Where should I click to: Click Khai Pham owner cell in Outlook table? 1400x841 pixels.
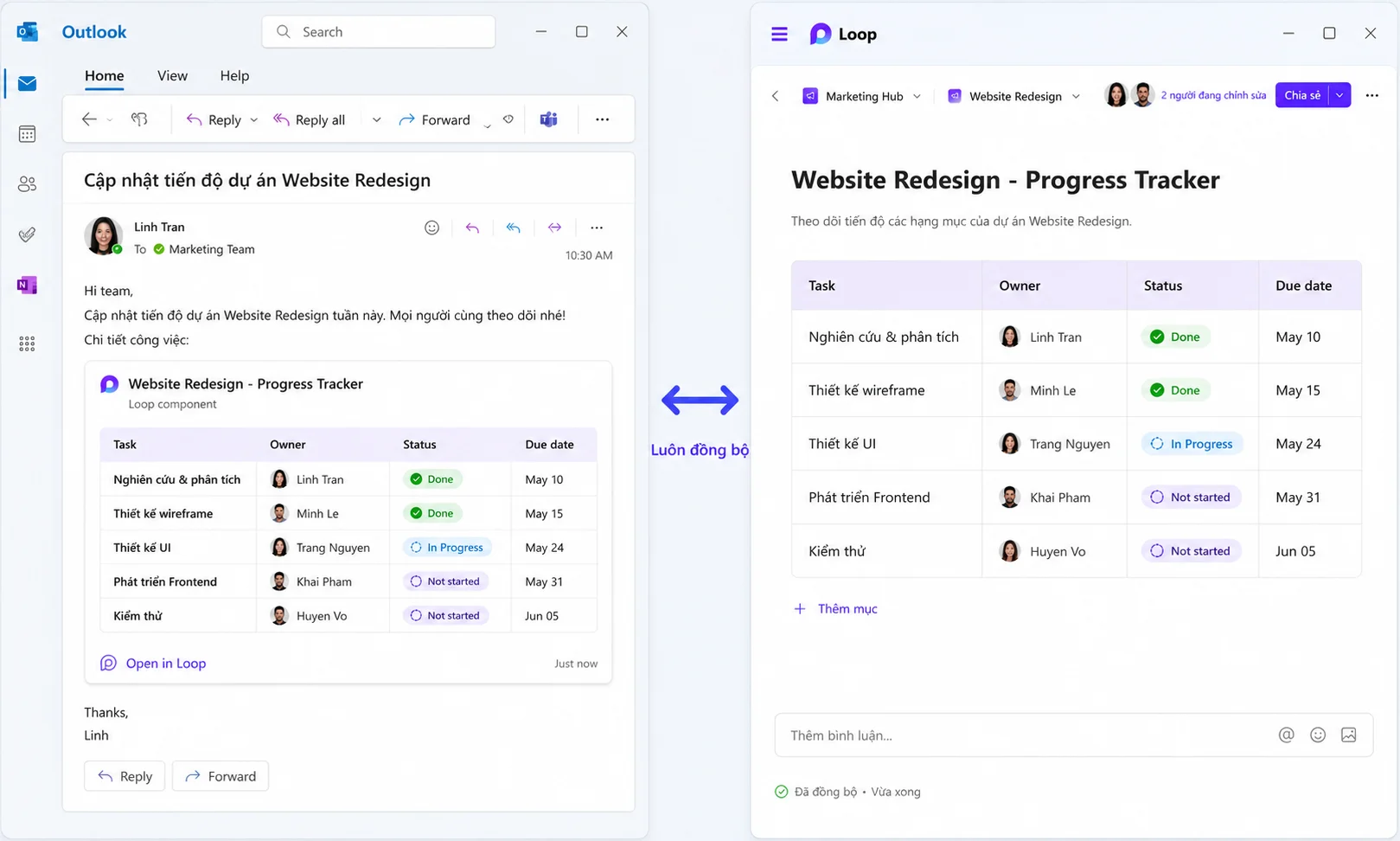point(323,581)
